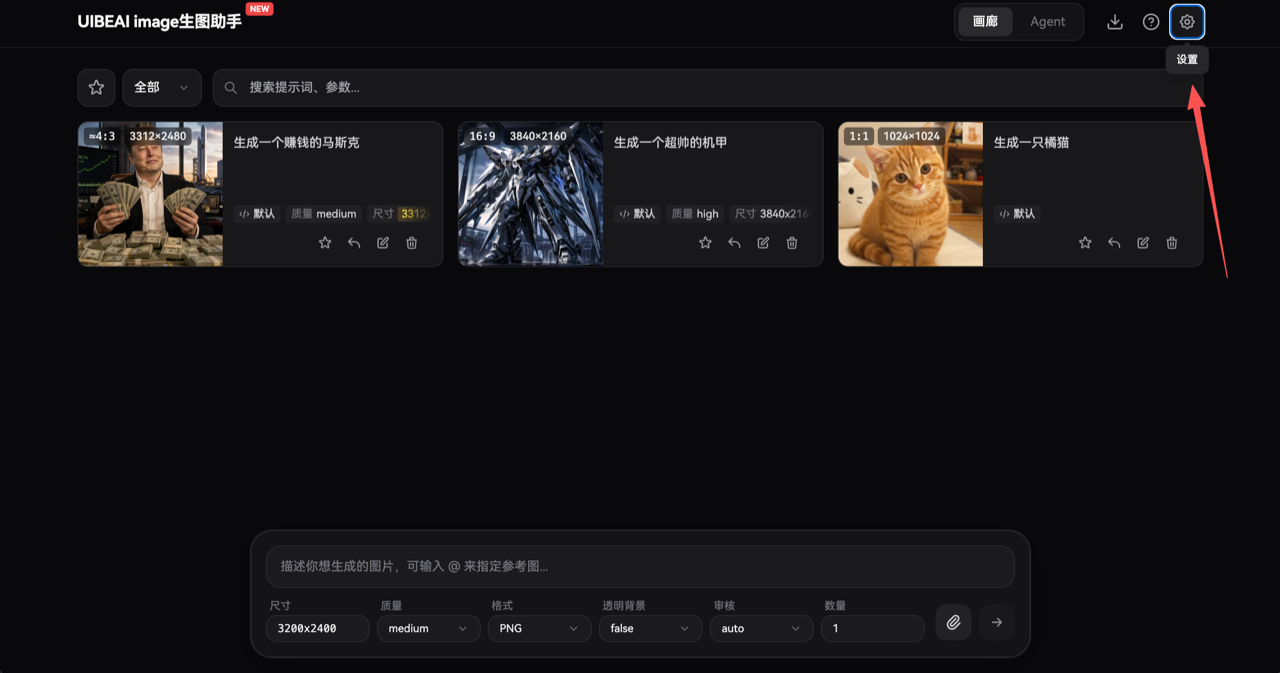Screen dimensions: 1280x673
Task: Click the 尺寸 tag on Musk card
Action: 400,214
